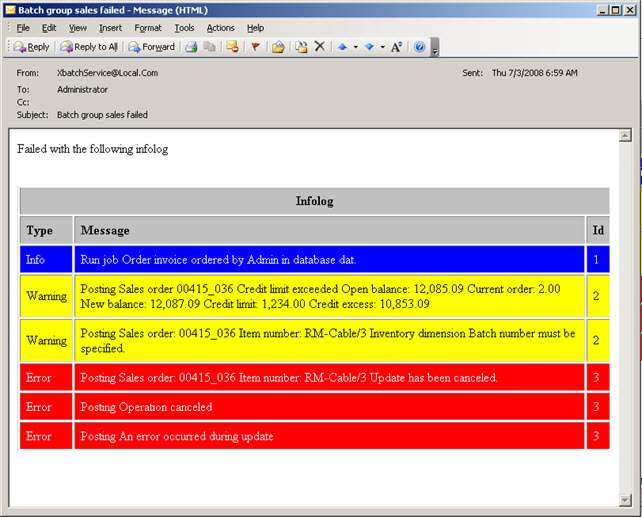Open the Tools menu
642x517 pixels.
(x=184, y=28)
